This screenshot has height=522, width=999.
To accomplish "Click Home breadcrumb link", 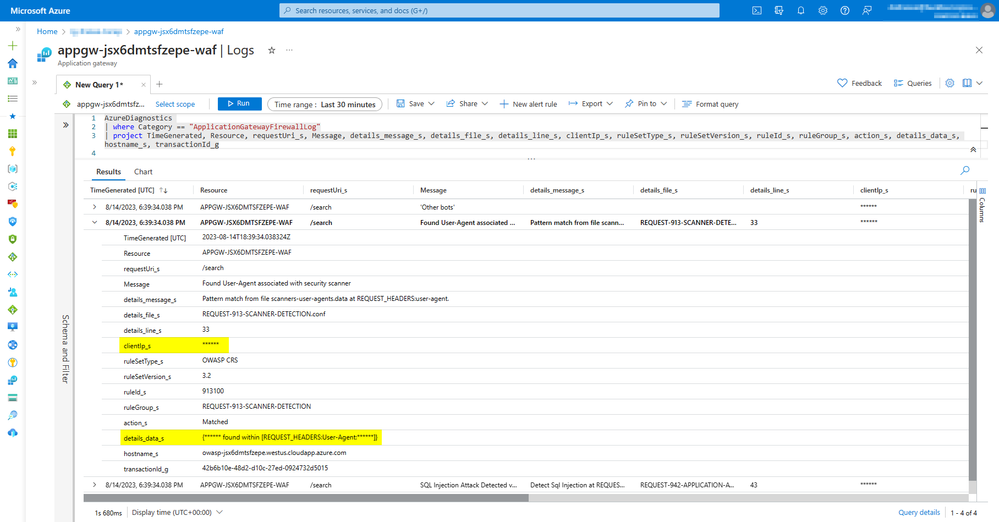I will (x=47, y=31).
